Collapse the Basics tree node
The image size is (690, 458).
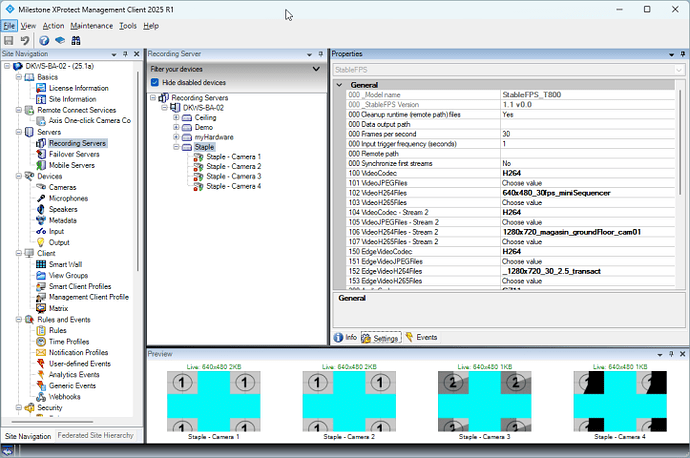pyautogui.click(x=19, y=77)
